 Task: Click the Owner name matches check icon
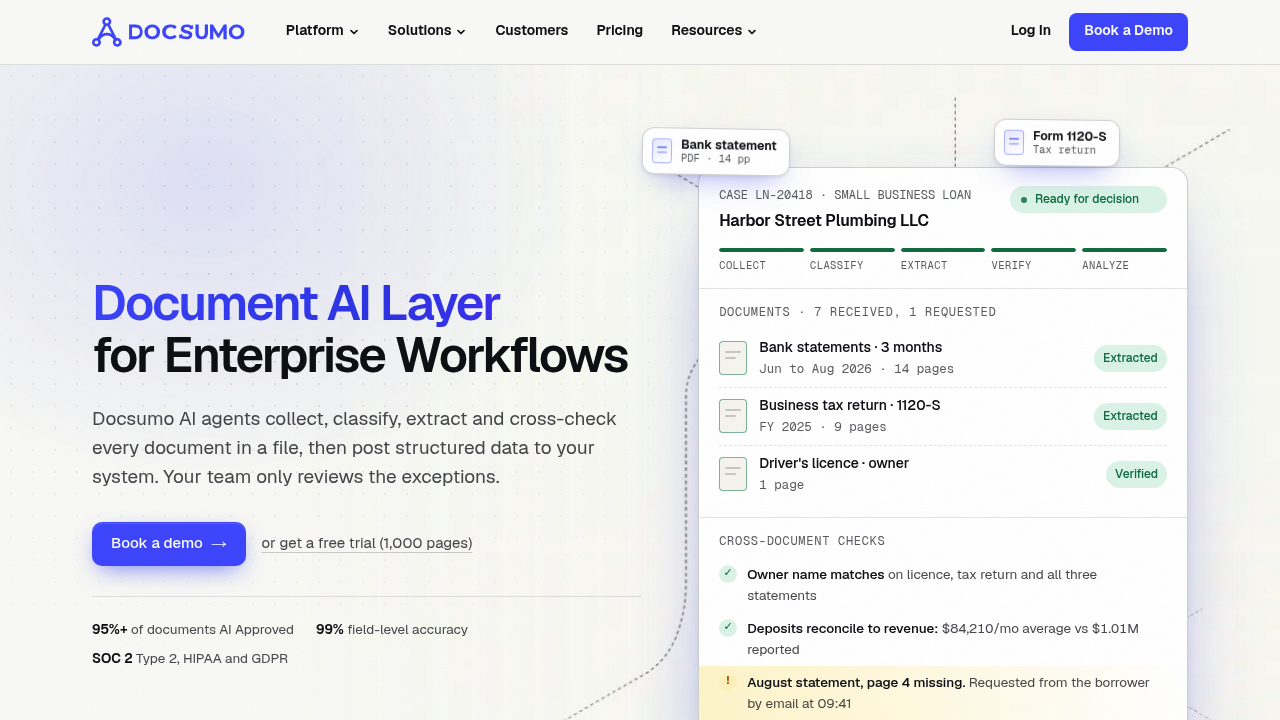point(728,574)
